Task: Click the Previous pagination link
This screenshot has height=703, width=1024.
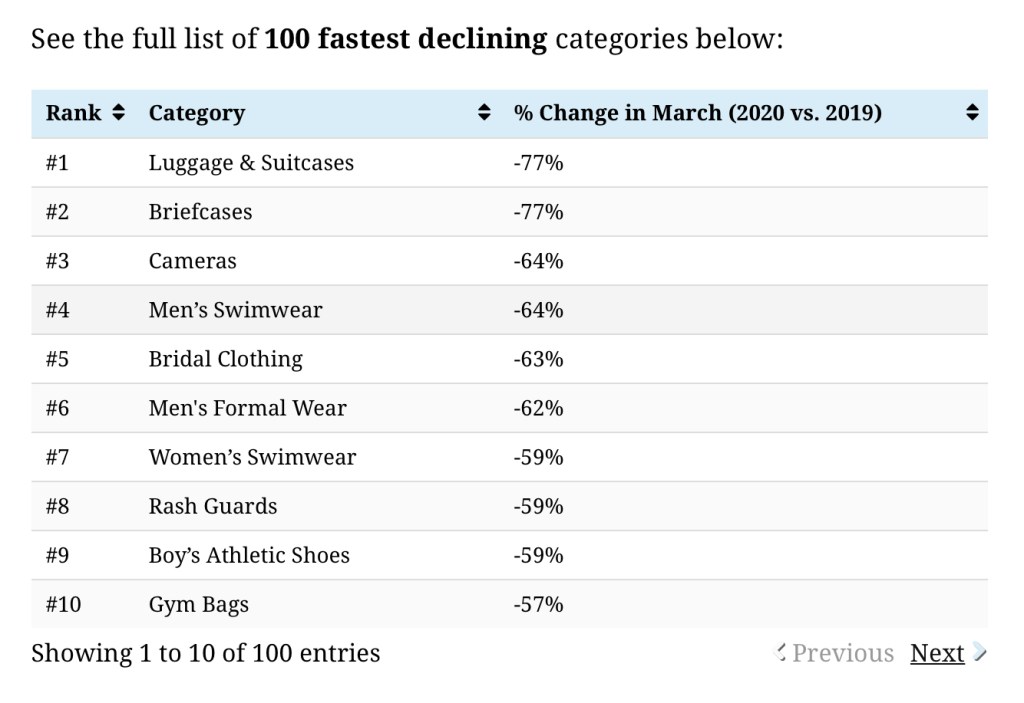Action: coord(842,653)
